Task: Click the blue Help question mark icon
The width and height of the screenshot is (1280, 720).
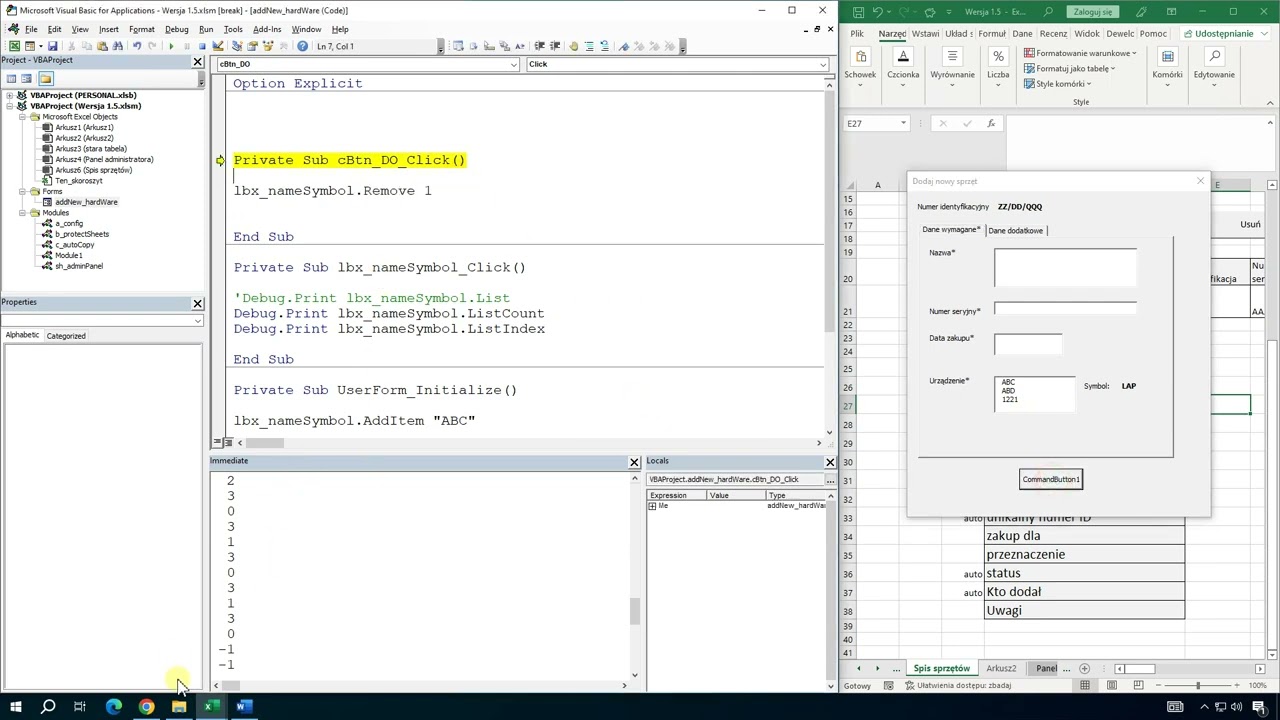Action: coord(302,46)
